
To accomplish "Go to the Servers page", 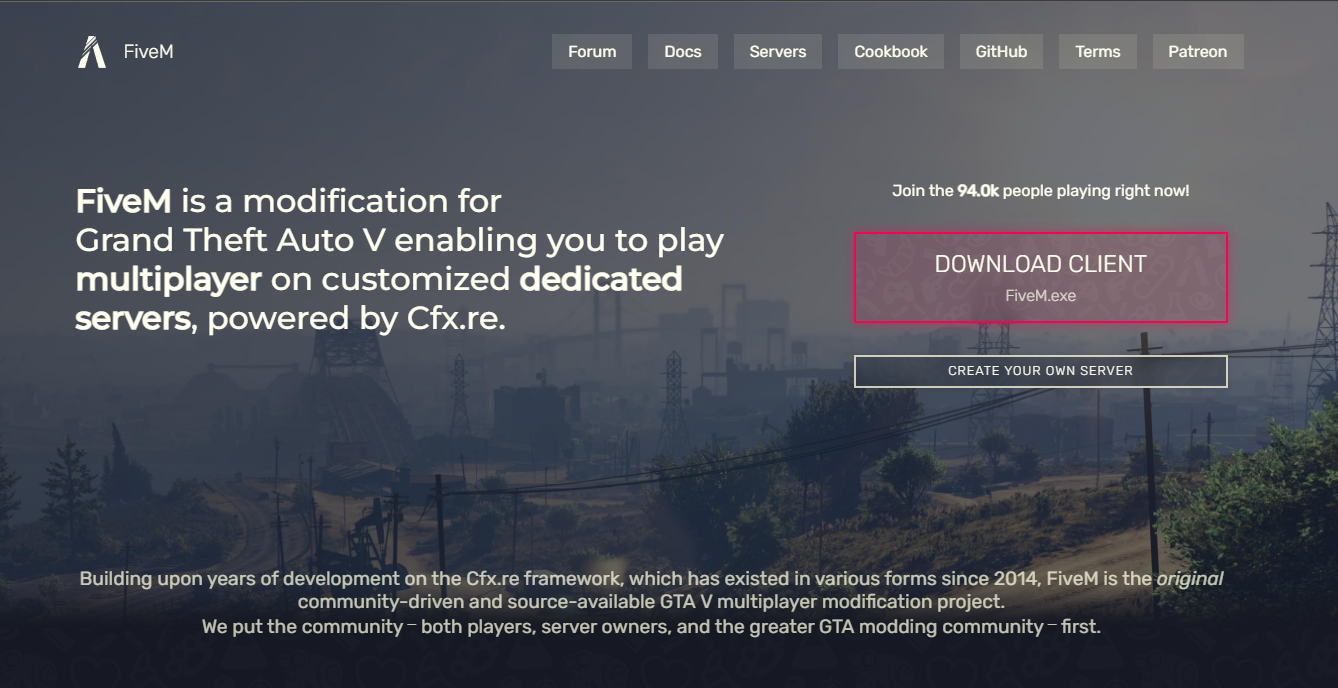I will [778, 52].
